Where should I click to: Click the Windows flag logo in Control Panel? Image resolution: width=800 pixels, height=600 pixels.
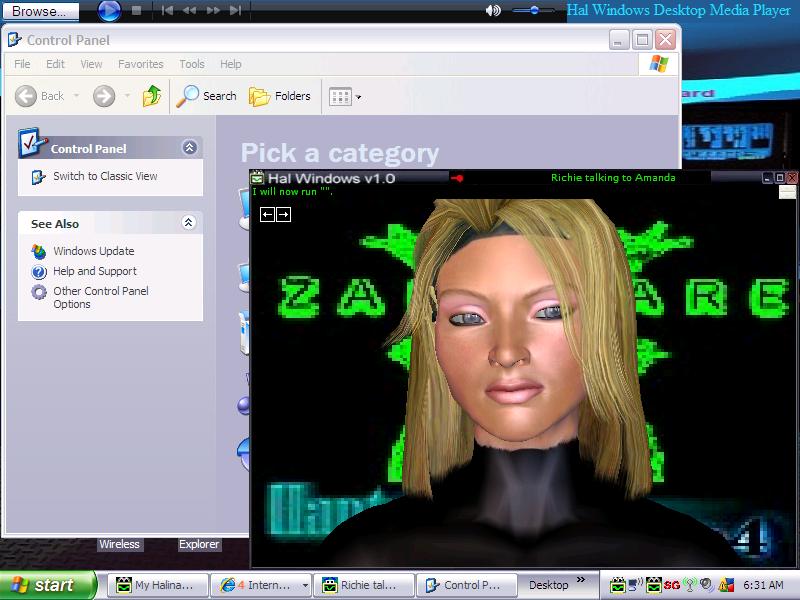click(659, 64)
